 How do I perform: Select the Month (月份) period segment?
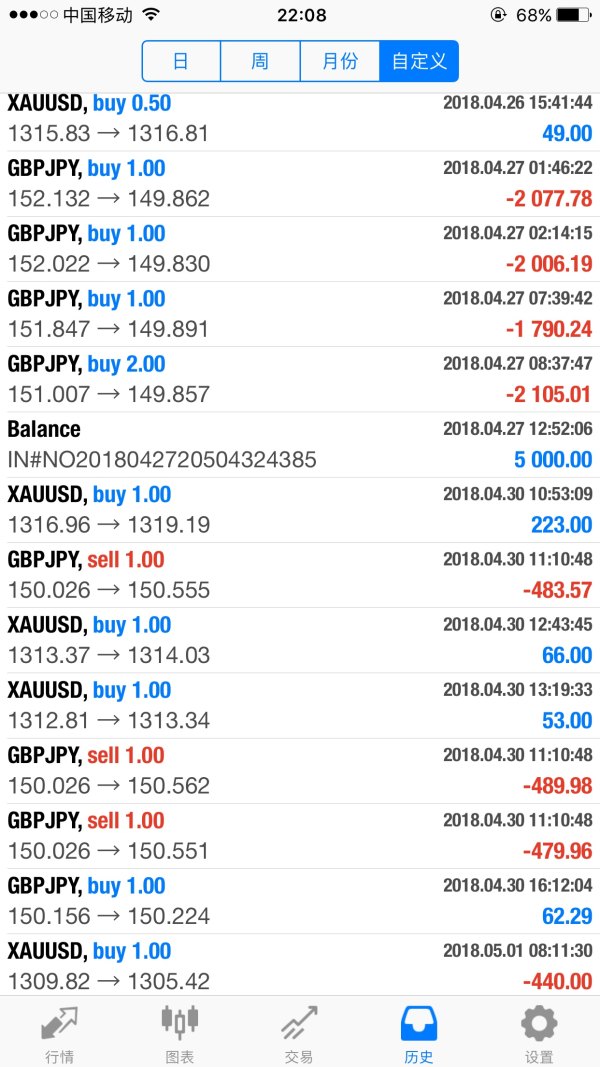pyautogui.click(x=340, y=61)
